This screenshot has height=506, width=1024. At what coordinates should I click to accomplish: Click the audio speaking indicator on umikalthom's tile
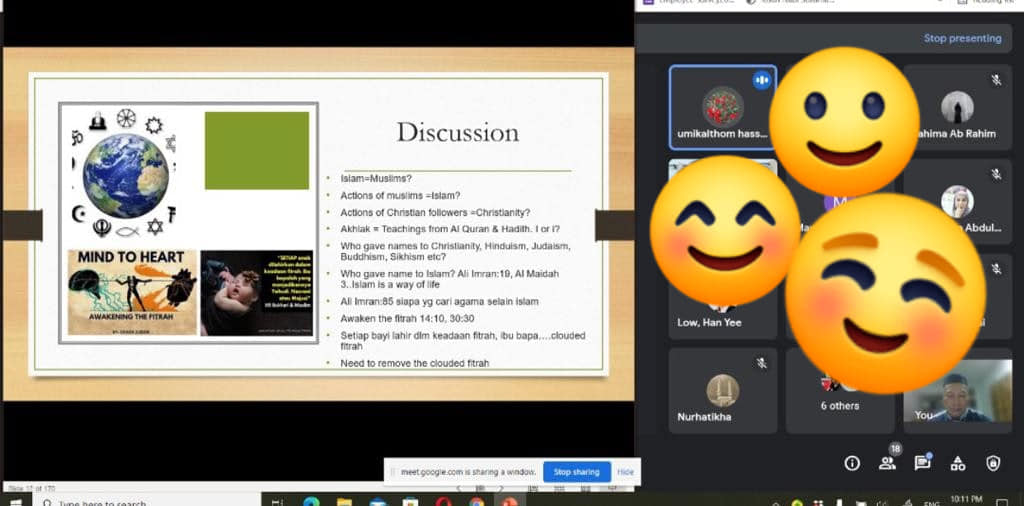[x=761, y=81]
